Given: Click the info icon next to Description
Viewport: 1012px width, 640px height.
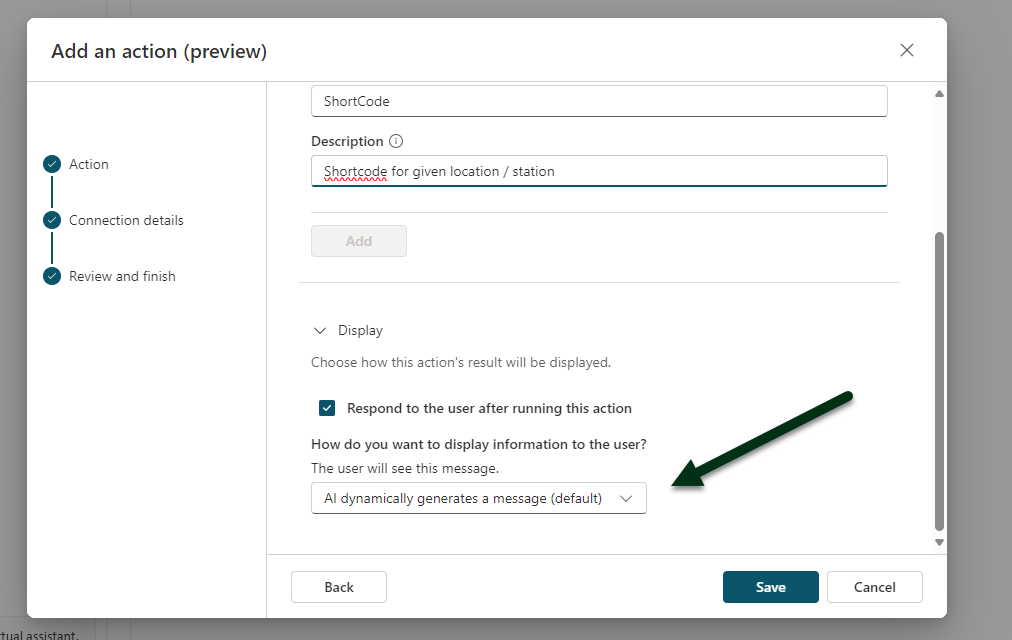Looking at the screenshot, I should tap(396, 142).
